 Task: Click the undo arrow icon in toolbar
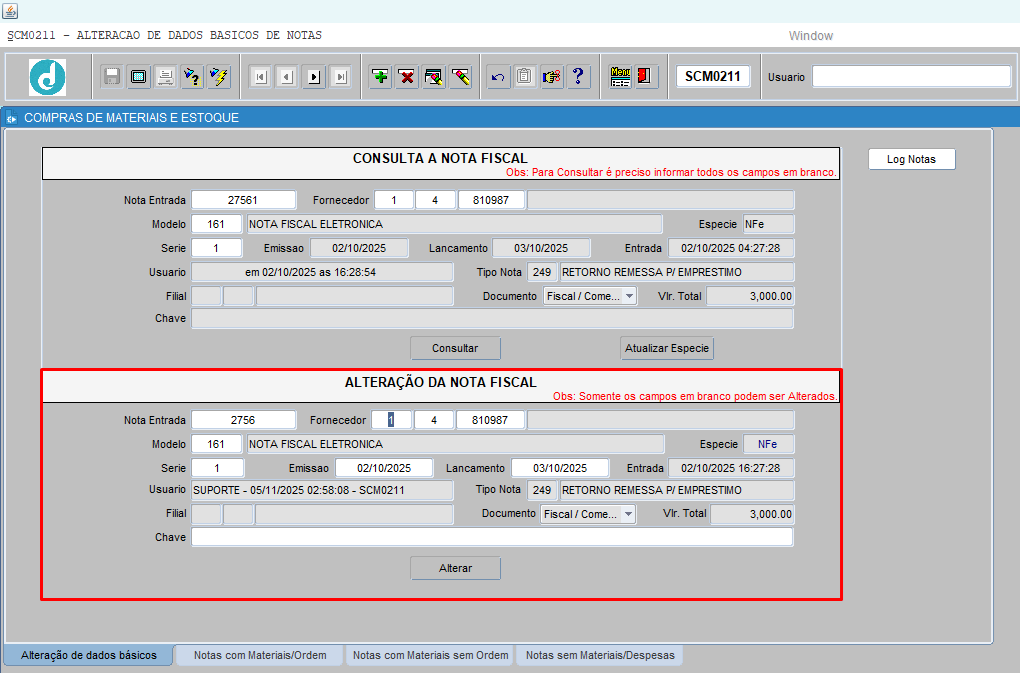click(498, 77)
